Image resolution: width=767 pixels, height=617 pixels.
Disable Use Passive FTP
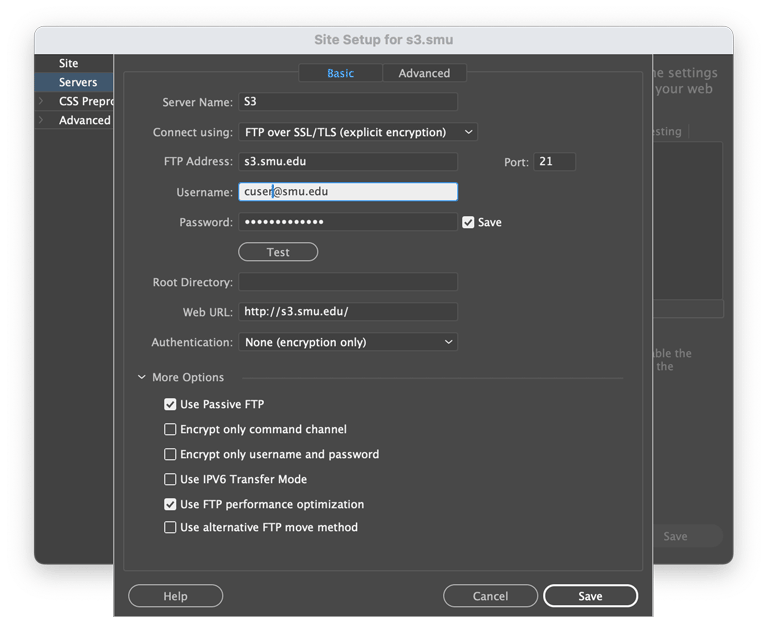(x=170, y=405)
